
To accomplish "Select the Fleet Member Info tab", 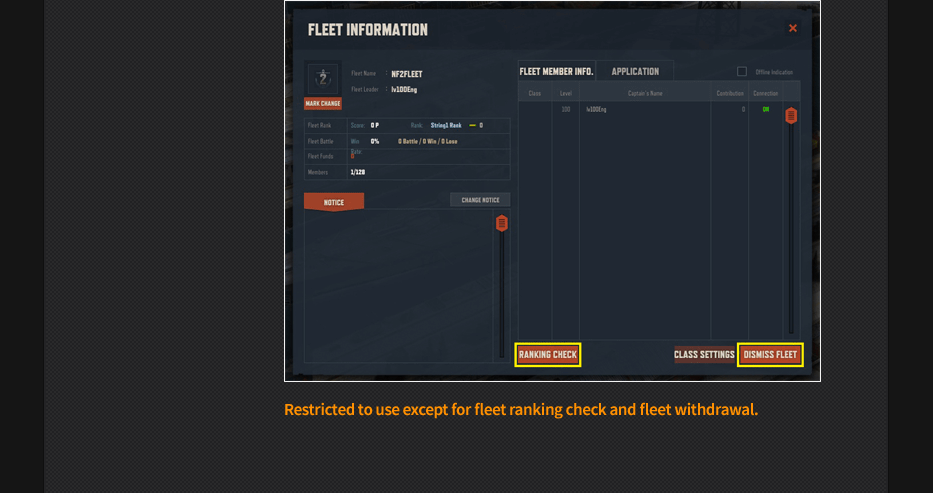I will click(x=556, y=71).
